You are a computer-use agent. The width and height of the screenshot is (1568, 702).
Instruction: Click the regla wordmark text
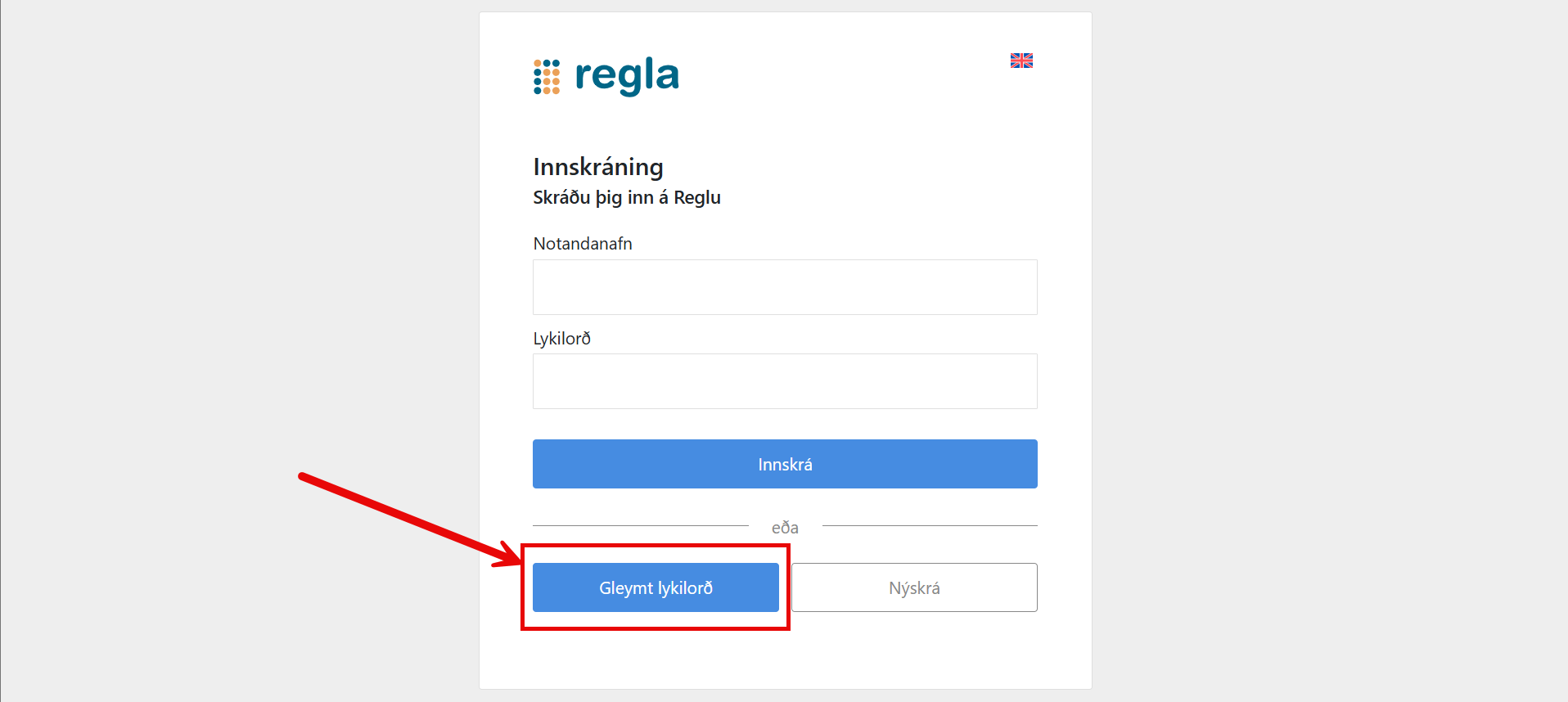click(627, 76)
